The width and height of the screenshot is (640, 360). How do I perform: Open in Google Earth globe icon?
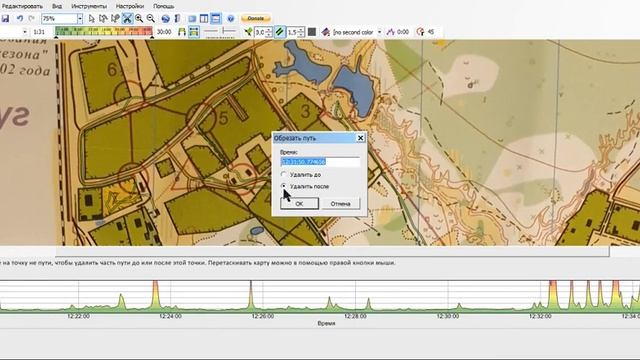point(165,19)
